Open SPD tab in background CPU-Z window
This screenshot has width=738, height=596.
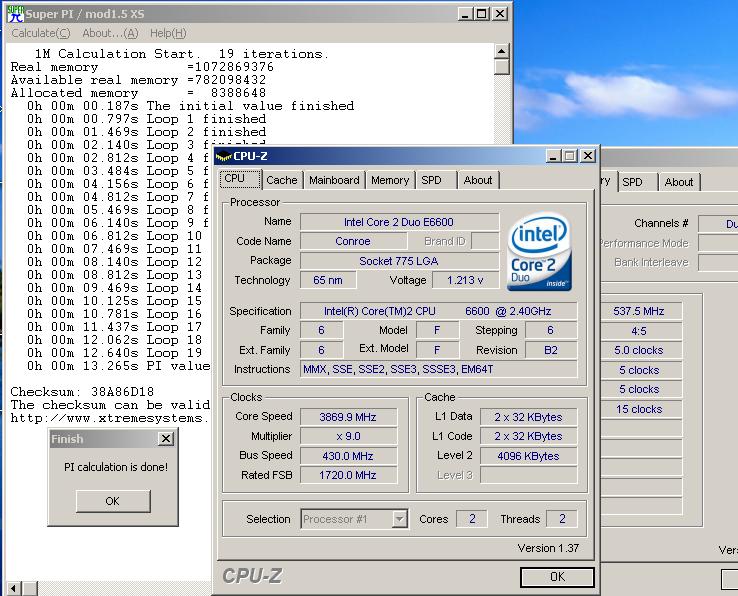point(637,182)
